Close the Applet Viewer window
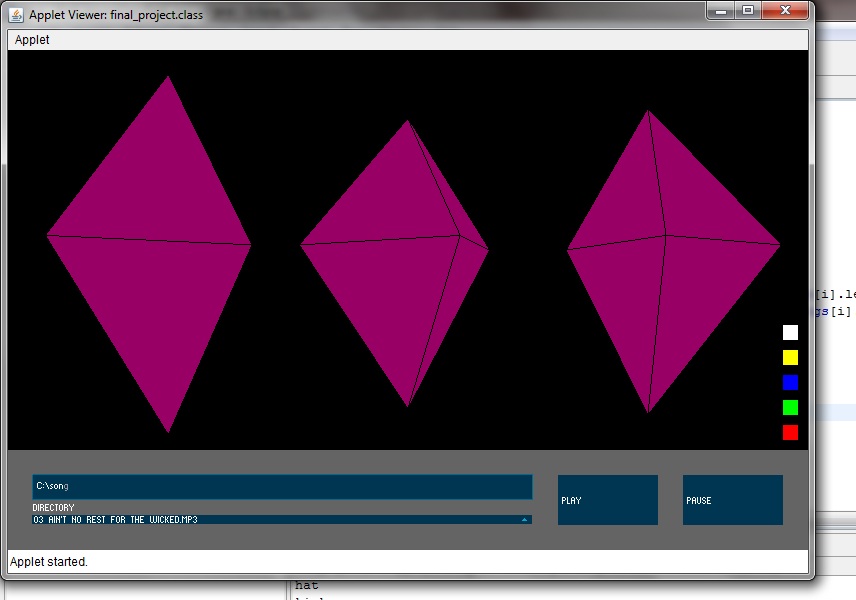Image resolution: width=856 pixels, height=600 pixels. coord(785,10)
